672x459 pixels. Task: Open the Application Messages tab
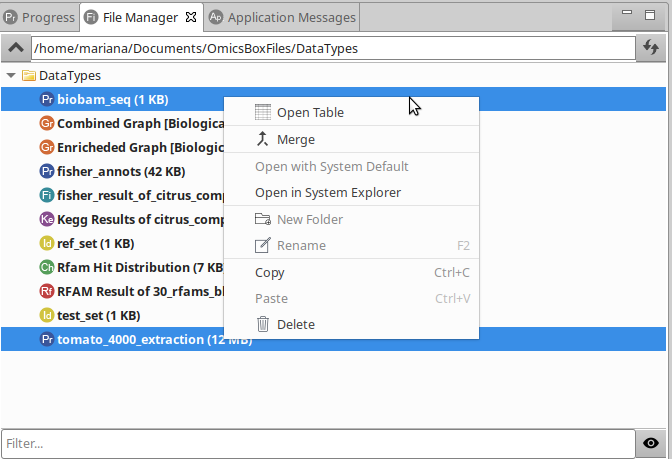click(290, 17)
